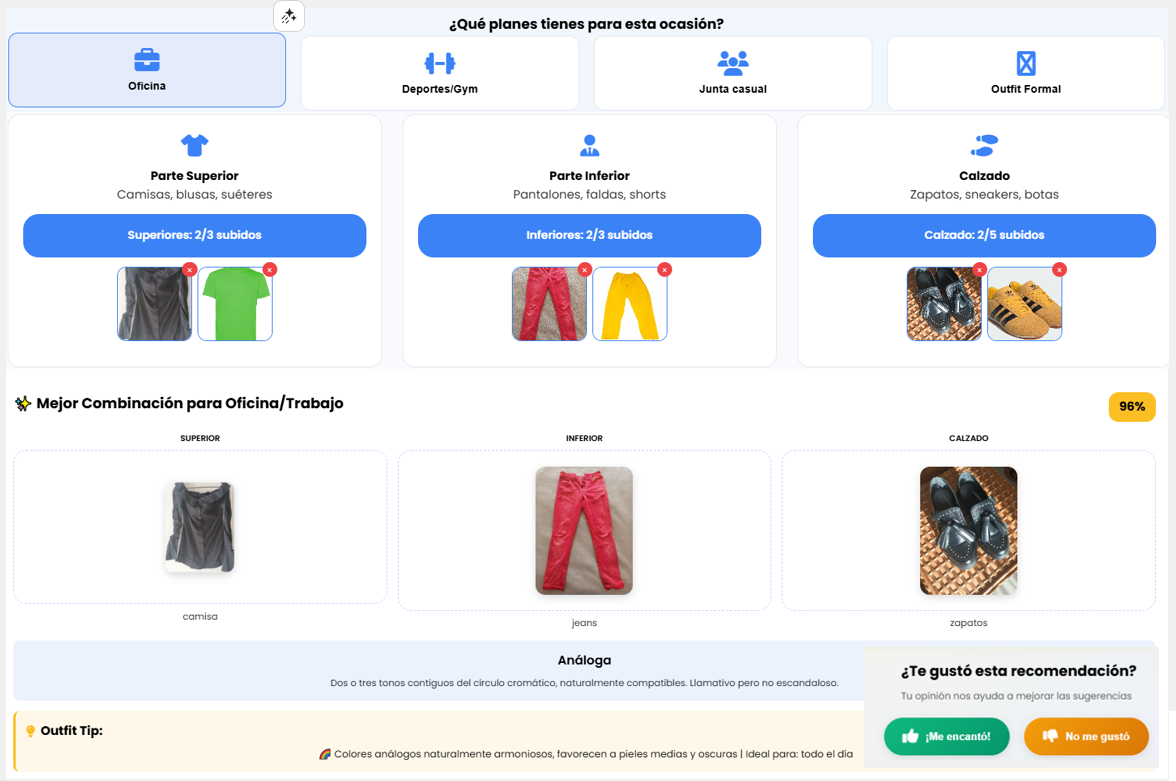1176x781 pixels.
Task: Remove the black loafers upload
Action: (x=980, y=270)
